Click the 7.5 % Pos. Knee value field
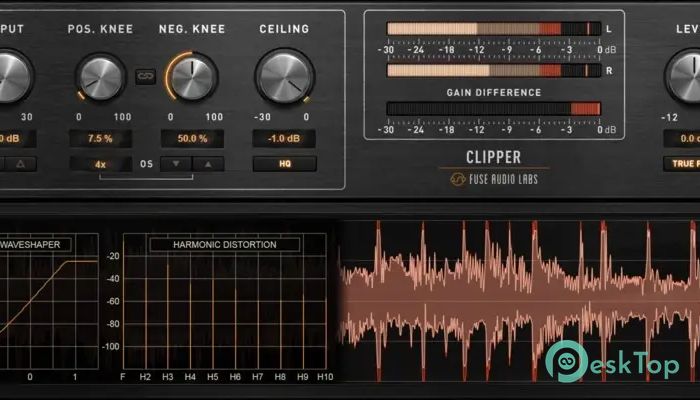Image resolution: width=700 pixels, height=400 pixels. [x=100, y=138]
